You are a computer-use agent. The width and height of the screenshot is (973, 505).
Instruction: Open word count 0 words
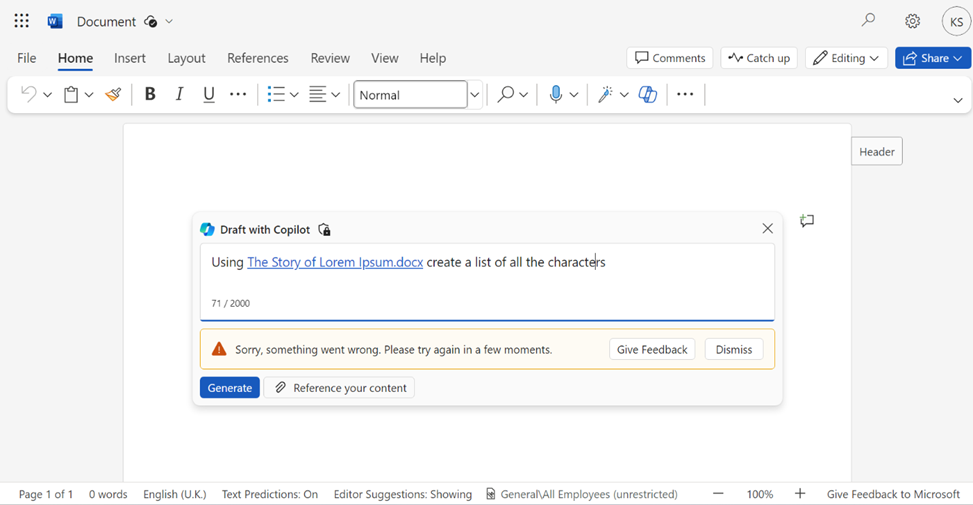click(x=108, y=494)
